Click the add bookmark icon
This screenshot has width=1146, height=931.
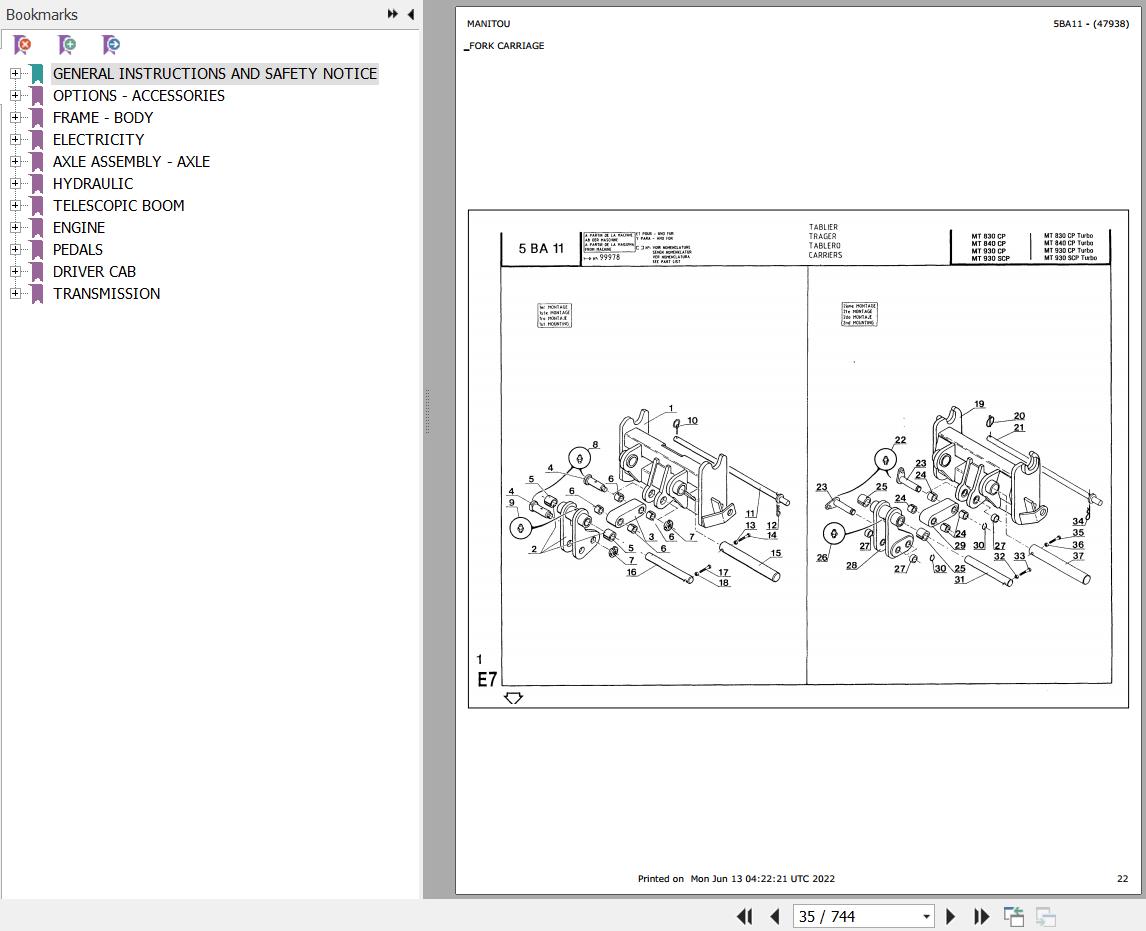coord(67,45)
